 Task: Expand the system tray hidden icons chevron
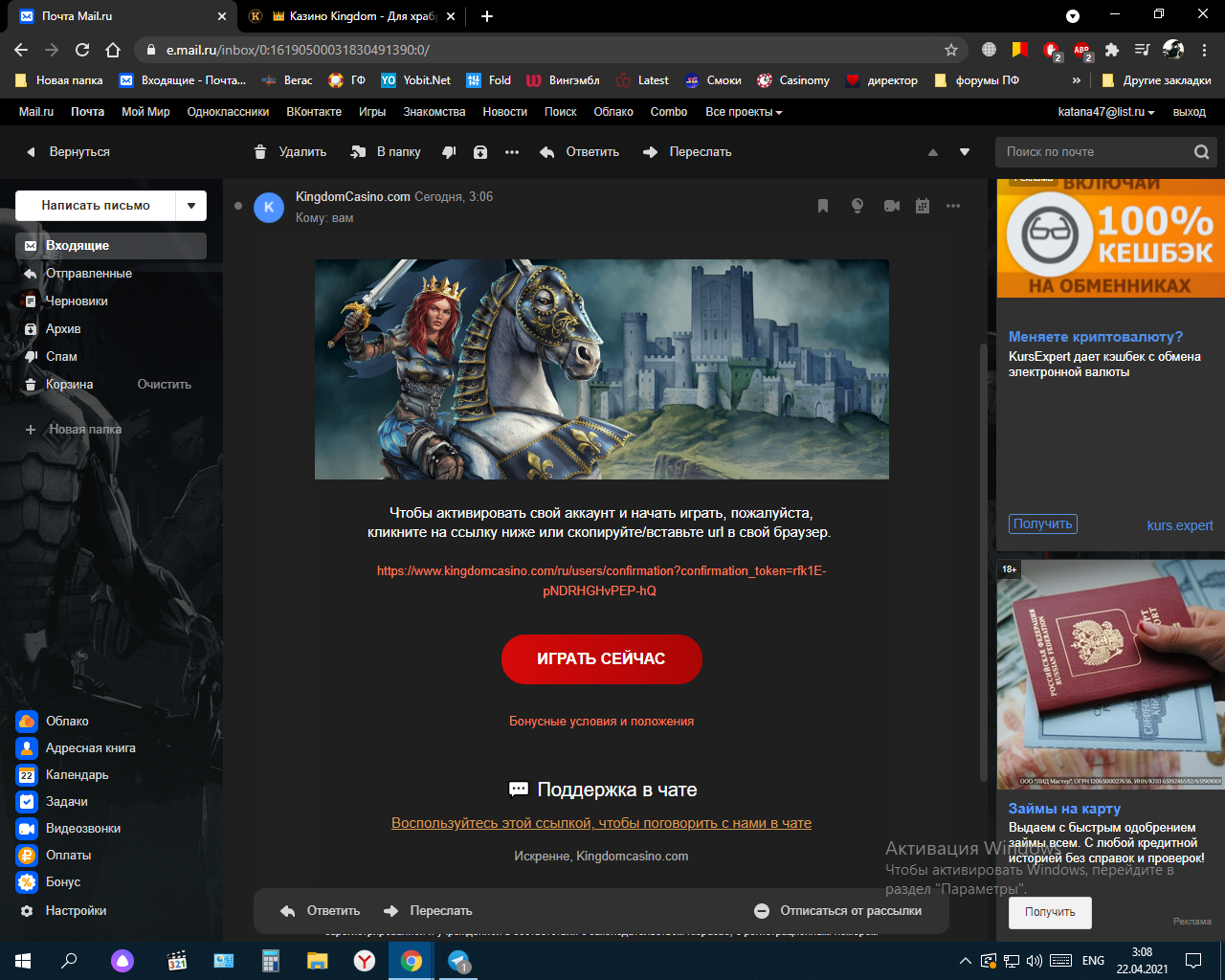965,961
